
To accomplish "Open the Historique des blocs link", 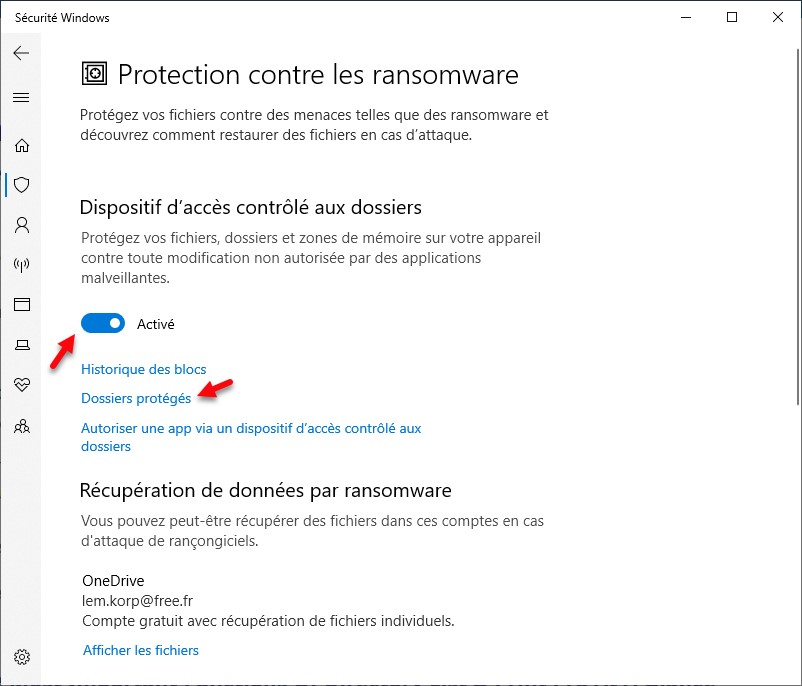I will click(143, 370).
